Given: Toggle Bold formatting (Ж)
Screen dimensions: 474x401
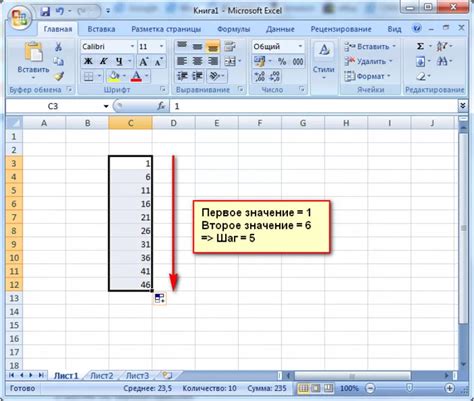Looking at the screenshot, I should click(88, 61).
